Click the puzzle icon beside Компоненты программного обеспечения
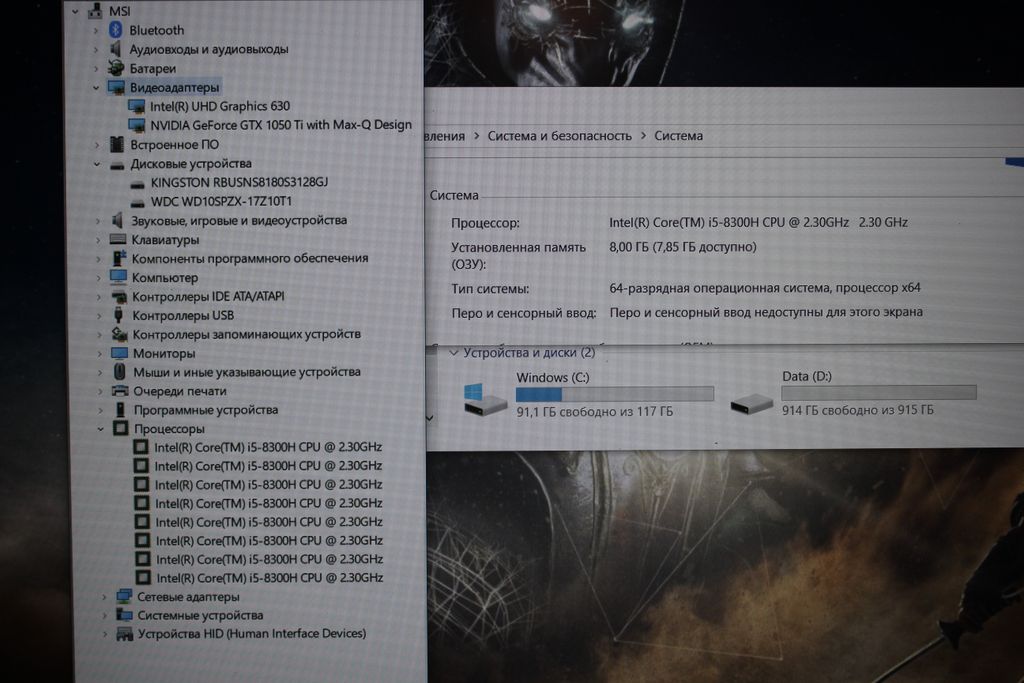Image resolution: width=1024 pixels, height=683 pixels. [118, 259]
